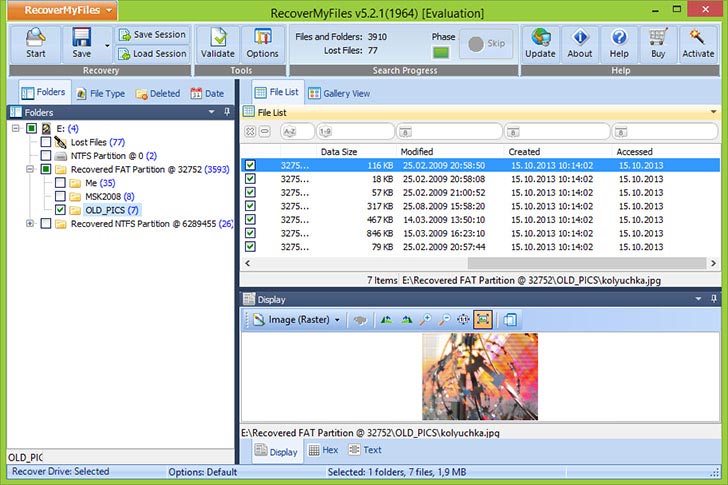Sort by the Created column header
728x485 pixels.
524,152
